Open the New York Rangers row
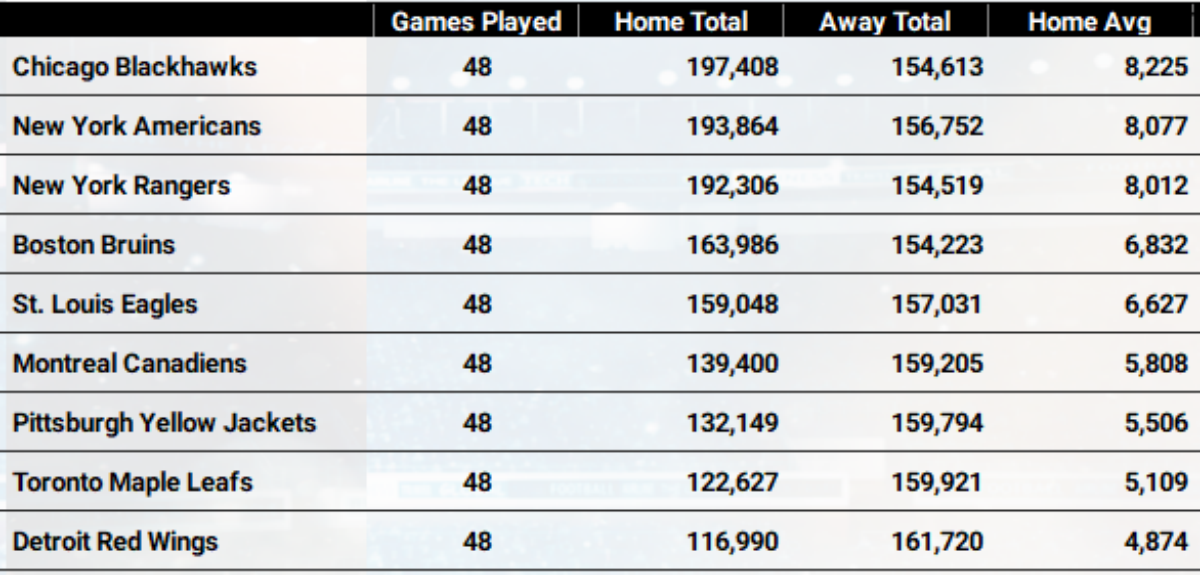Viewport: 1200px width, 575px height. pyautogui.click(x=121, y=186)
